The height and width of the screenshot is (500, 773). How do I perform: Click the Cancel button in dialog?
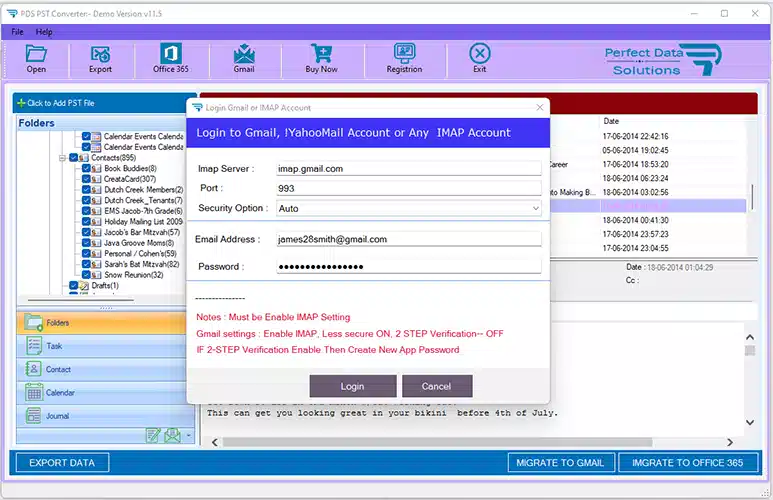pos(437,386)
